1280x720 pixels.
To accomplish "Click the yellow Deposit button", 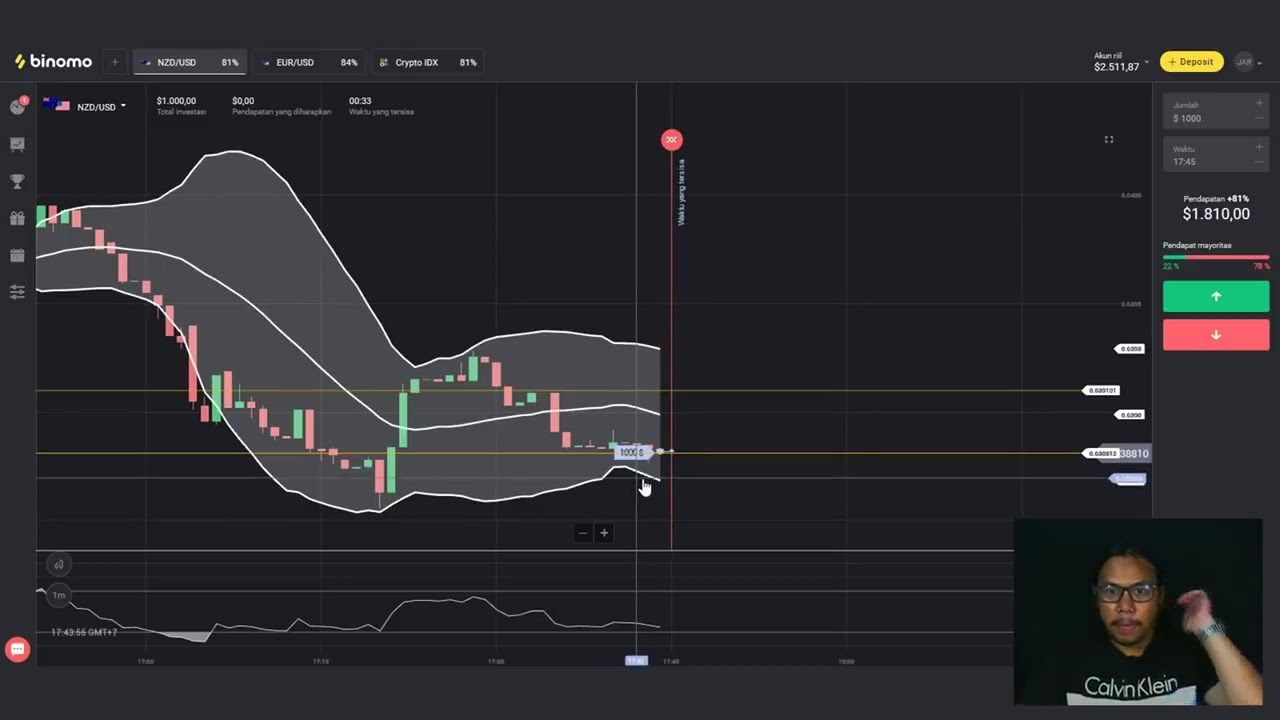I will tap(1191, 62).
